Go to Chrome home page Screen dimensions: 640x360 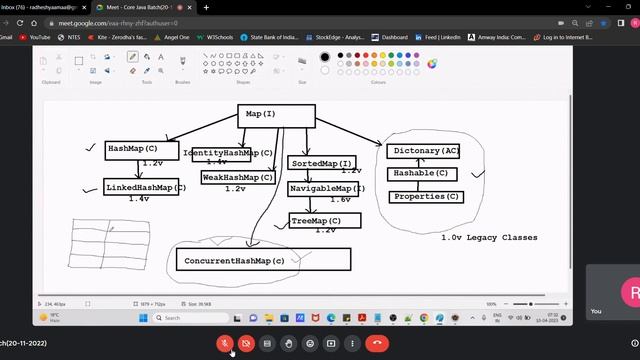[34, 23]
